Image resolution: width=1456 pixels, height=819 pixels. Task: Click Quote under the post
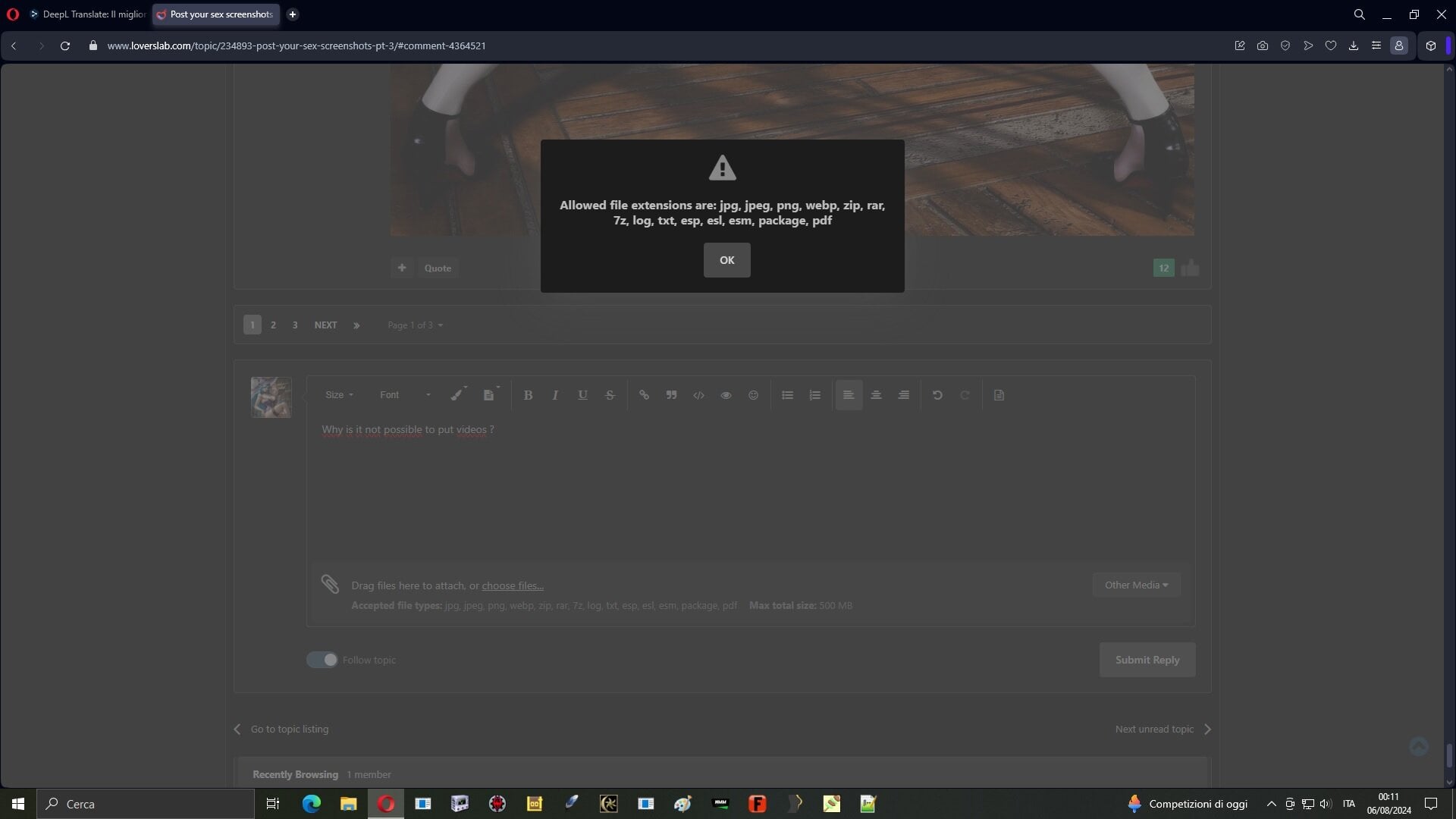click(x=438, y=268)
